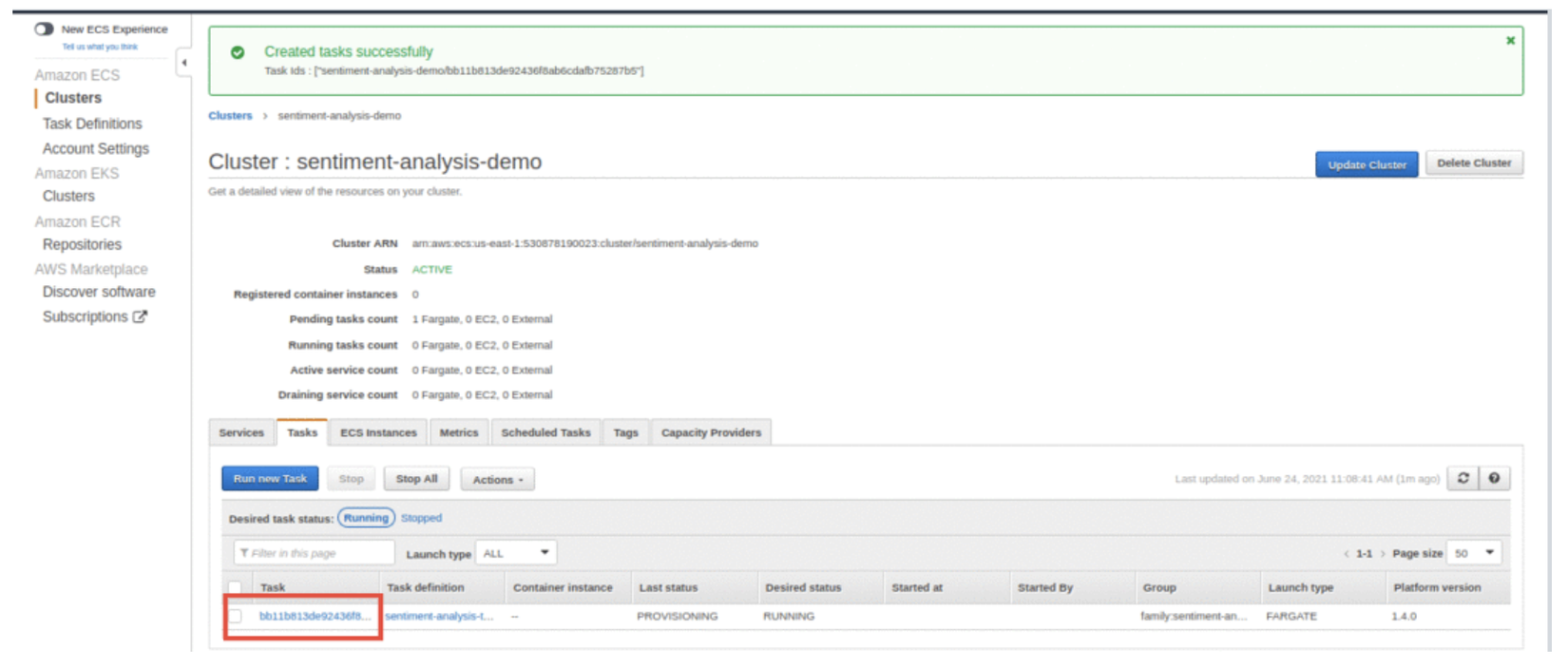Click the Clusters breadcrumb link
Screen dimensions: 1568x668
click(230, 116)
